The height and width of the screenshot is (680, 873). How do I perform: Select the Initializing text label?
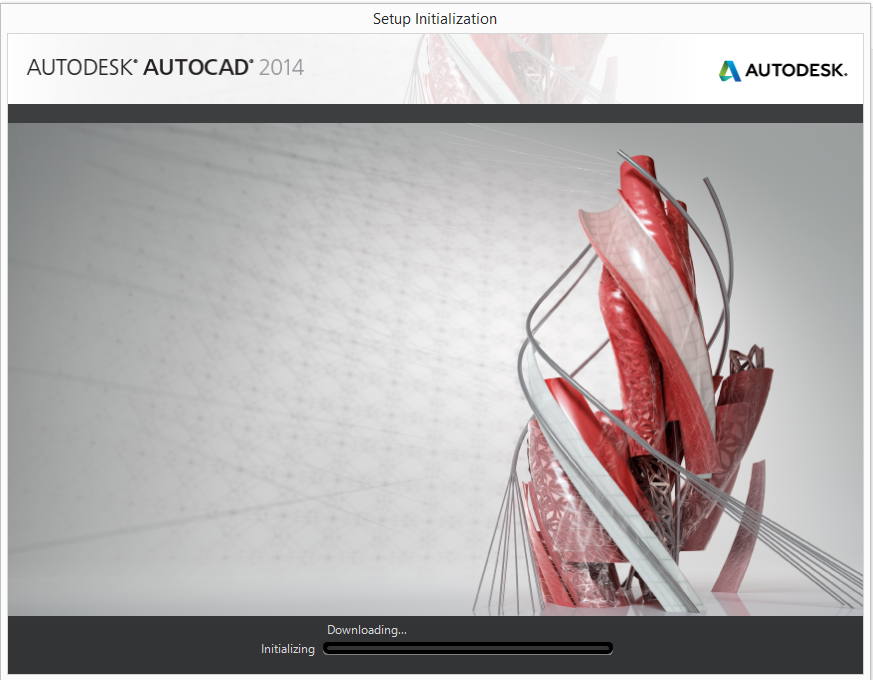point(287,648)
